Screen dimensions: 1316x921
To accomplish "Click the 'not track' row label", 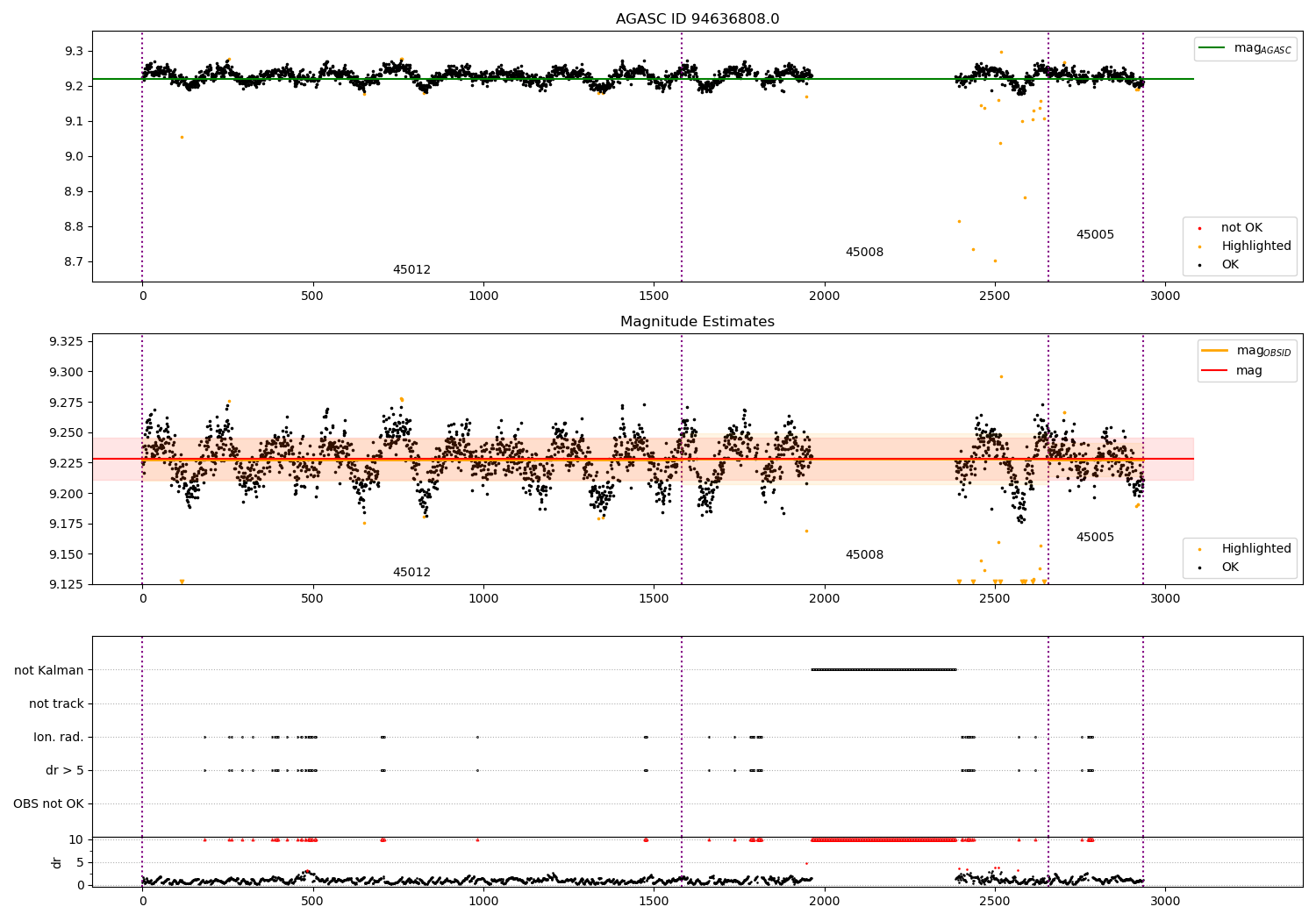I will tap(56, 703).
